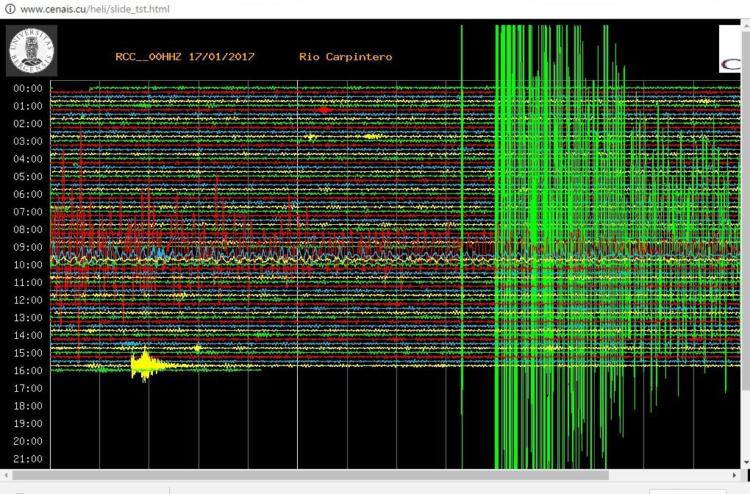Click the 10:00 time label

(26, 265)
